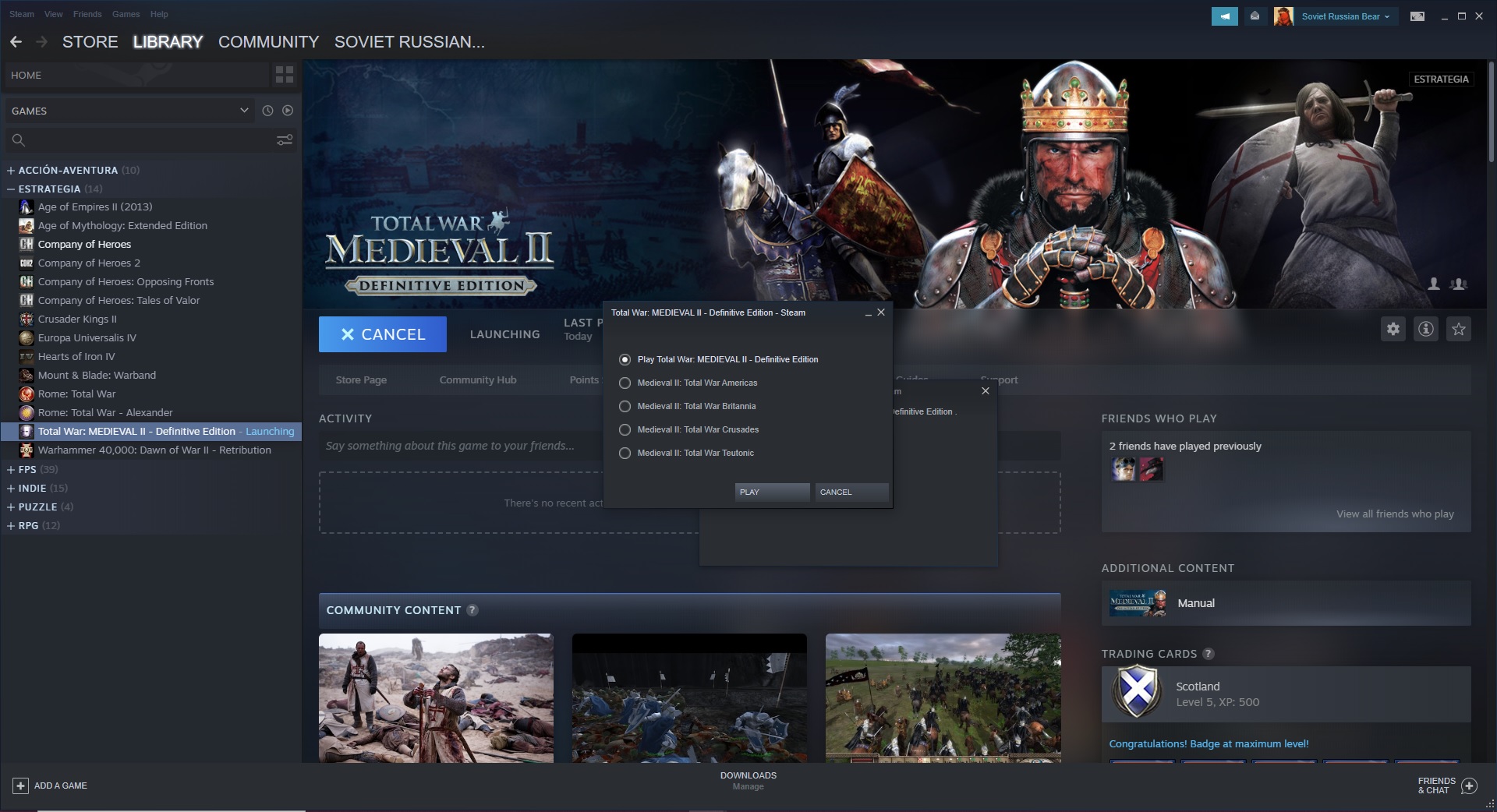Click the trading cards help icon
Viewport: 1497px width, 812px height.
(x=1209, y=654)
